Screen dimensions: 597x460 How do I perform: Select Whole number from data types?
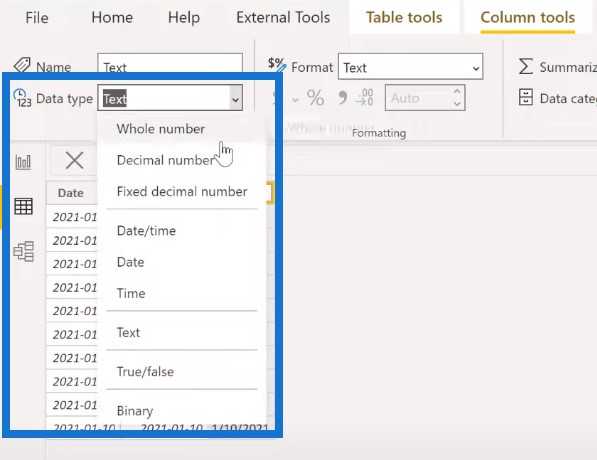coord(161,129)
